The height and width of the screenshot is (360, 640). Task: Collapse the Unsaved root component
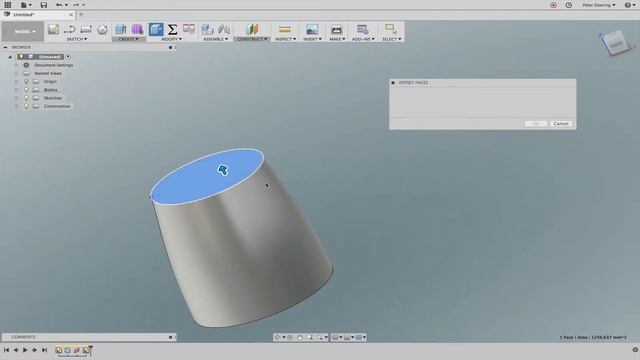[x=10, y=57]
